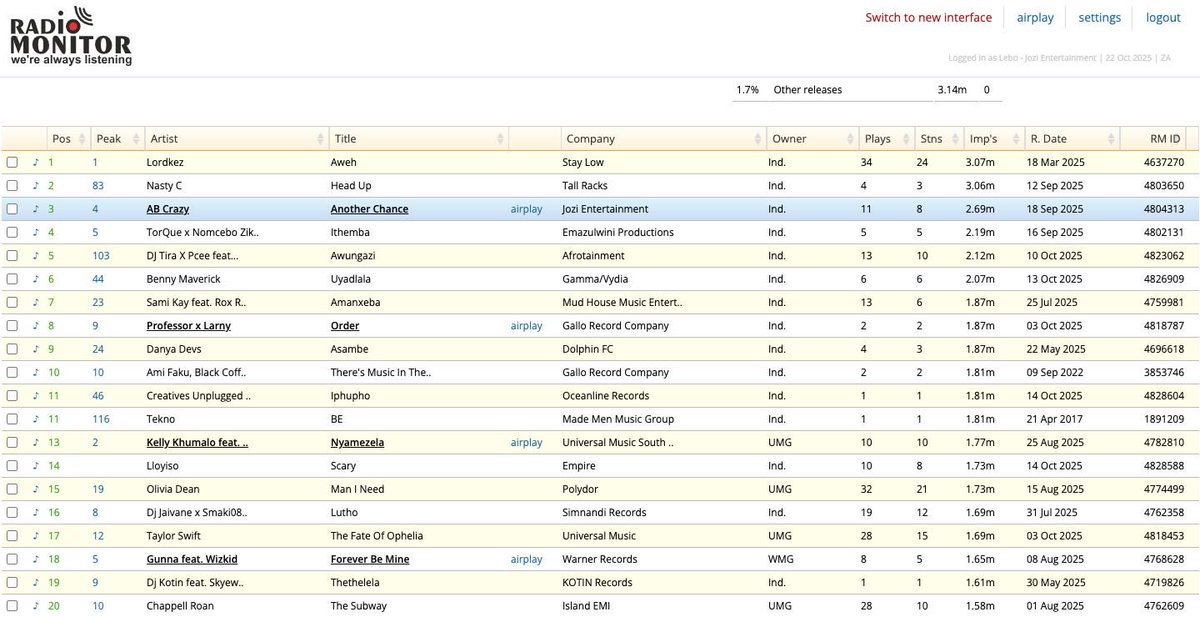Open airplay link for Forever Be Mine
The image size is (1200, 617).
coord(526,559)
